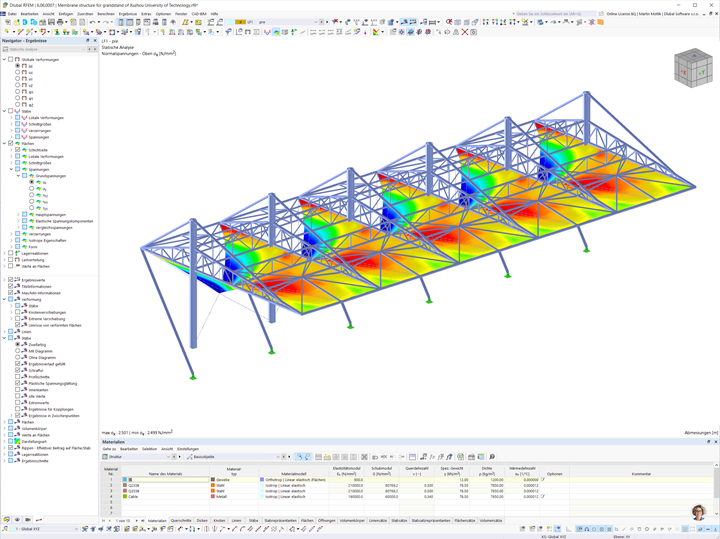
Task: Click the formula fx icon in Materialien toolbar
Action: [432, 457]
